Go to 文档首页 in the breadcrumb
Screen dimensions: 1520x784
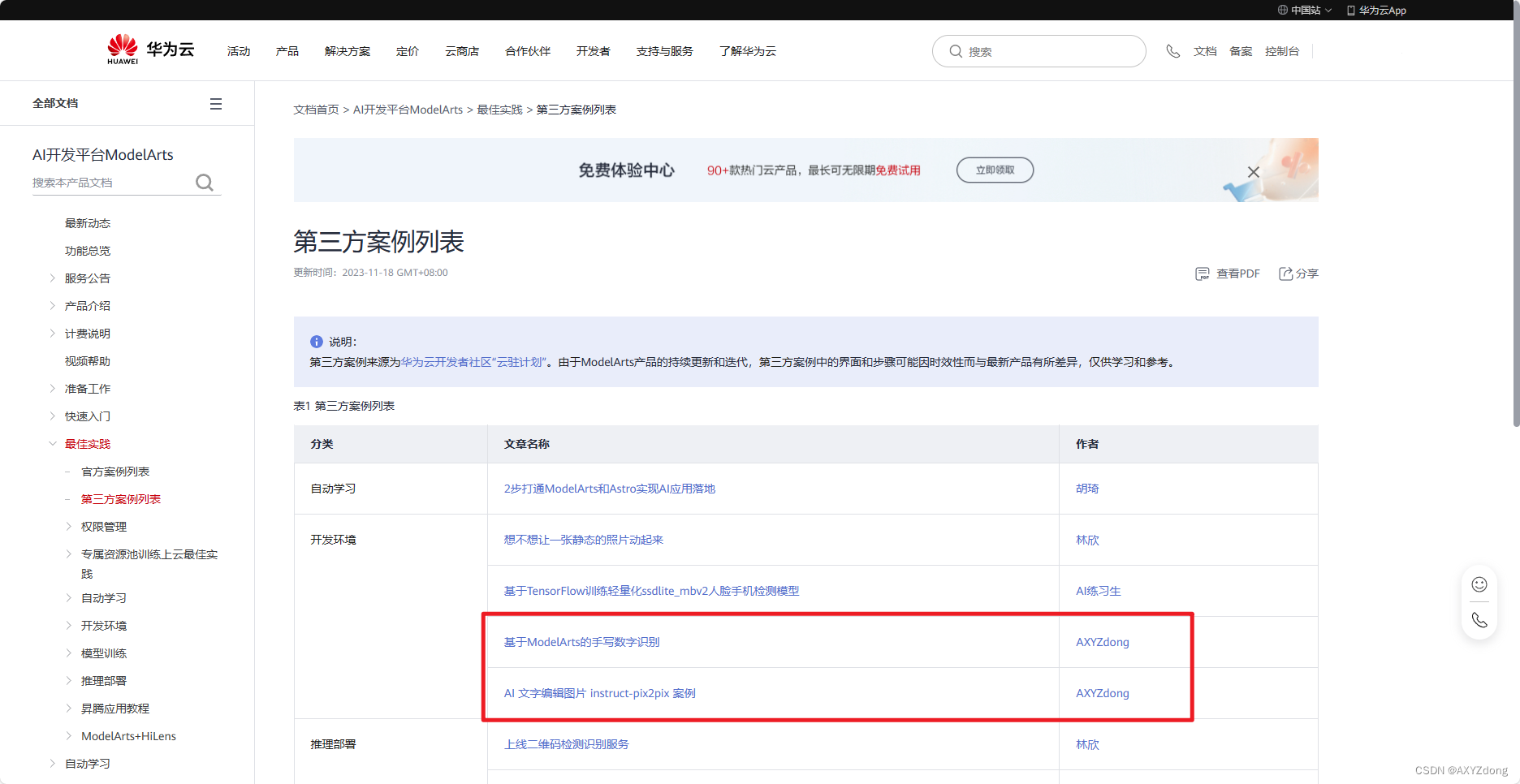pyautogui.click(x=316, y=110)
